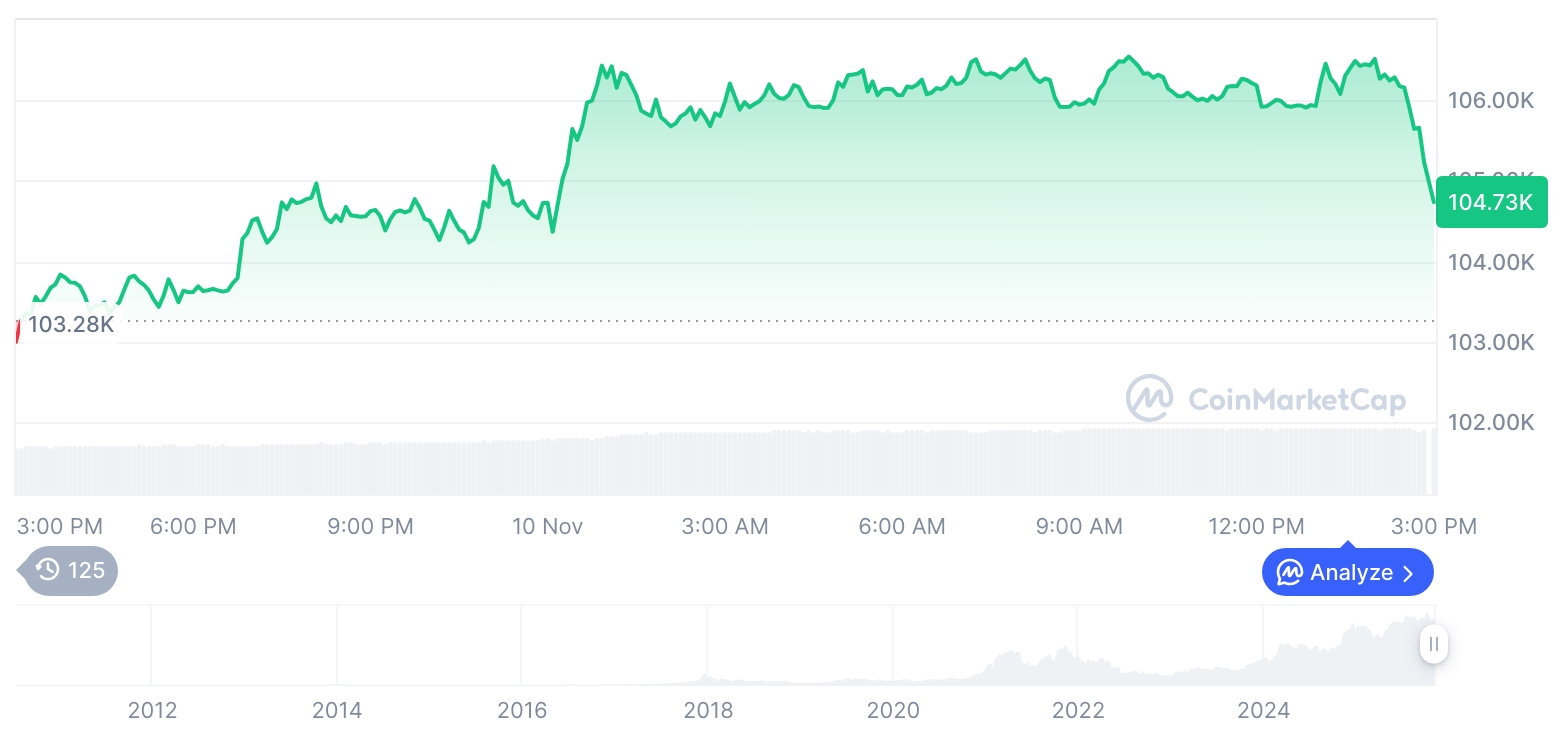
Task: Open the 125 history events badge
Action: 70,571
